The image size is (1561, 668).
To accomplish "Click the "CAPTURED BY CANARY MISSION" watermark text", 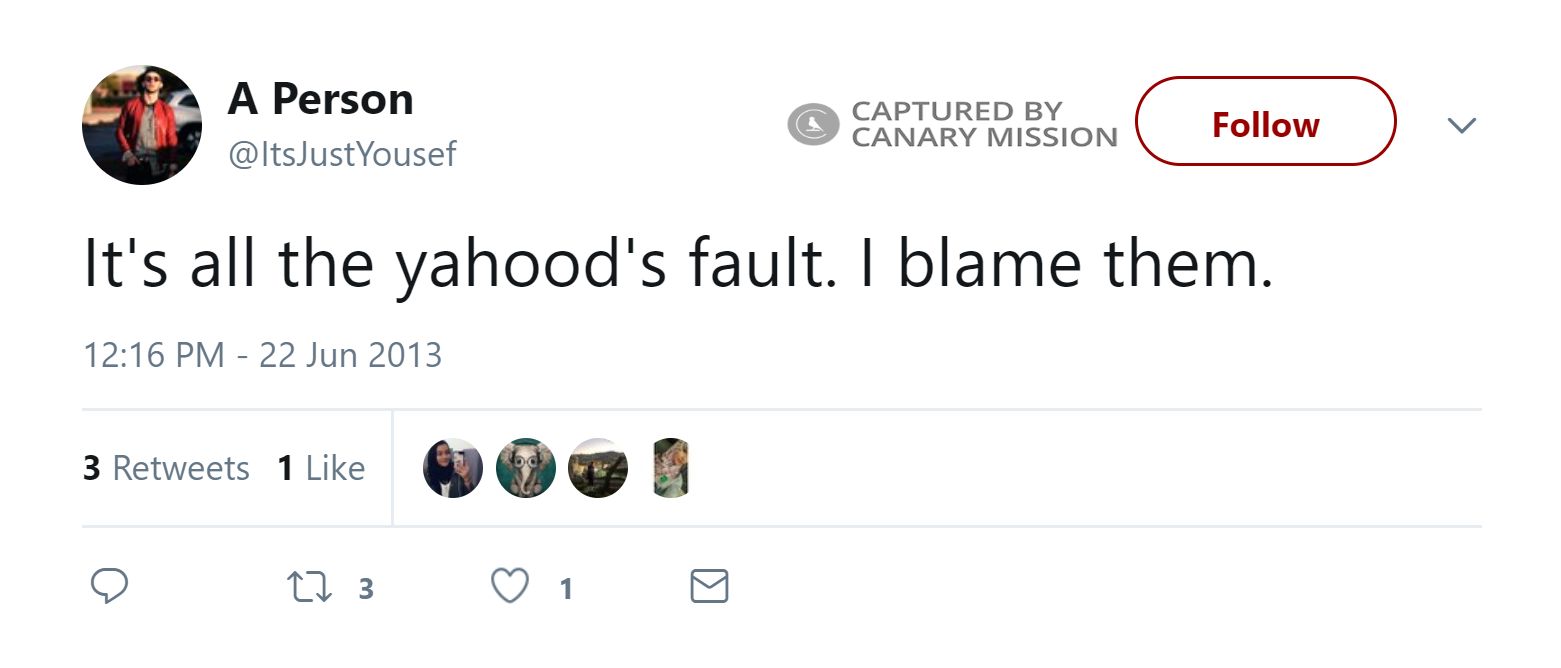I will tap(983, 125).
